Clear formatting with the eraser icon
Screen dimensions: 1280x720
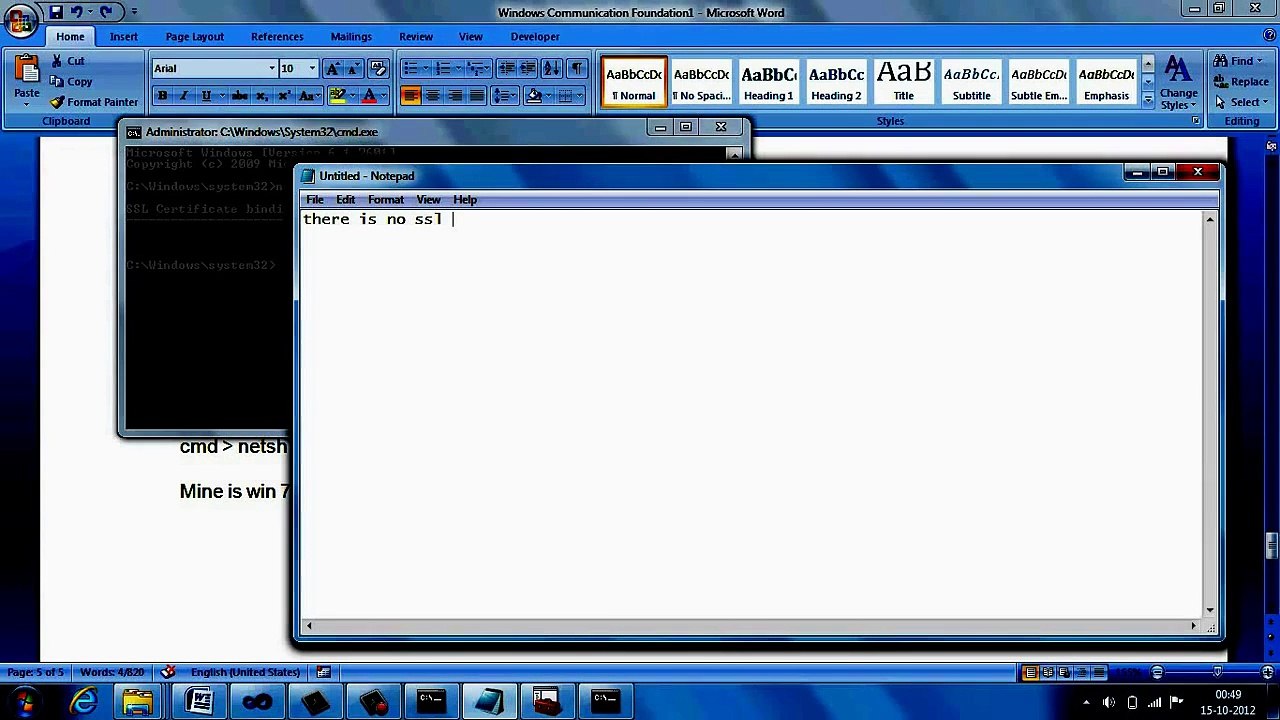(x=378, y=68)
